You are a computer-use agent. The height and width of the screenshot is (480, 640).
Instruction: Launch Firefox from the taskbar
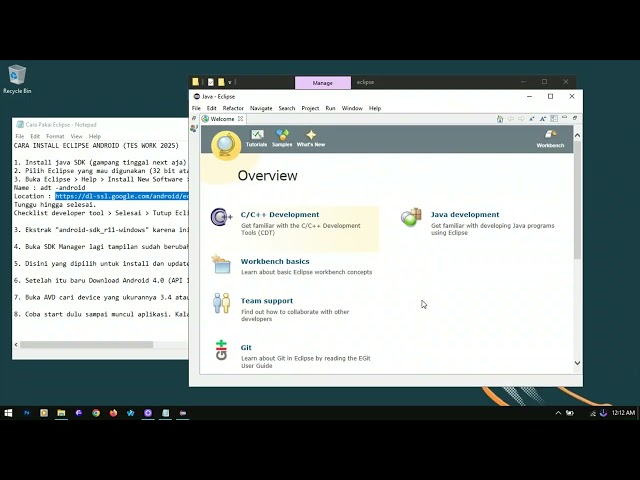[113, 413]
